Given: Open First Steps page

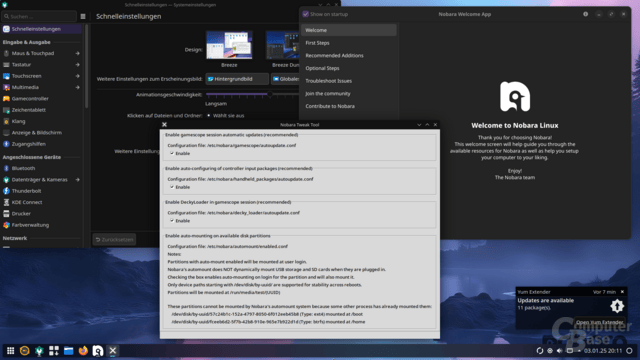Looking at the screenshot, I should 349,43.
